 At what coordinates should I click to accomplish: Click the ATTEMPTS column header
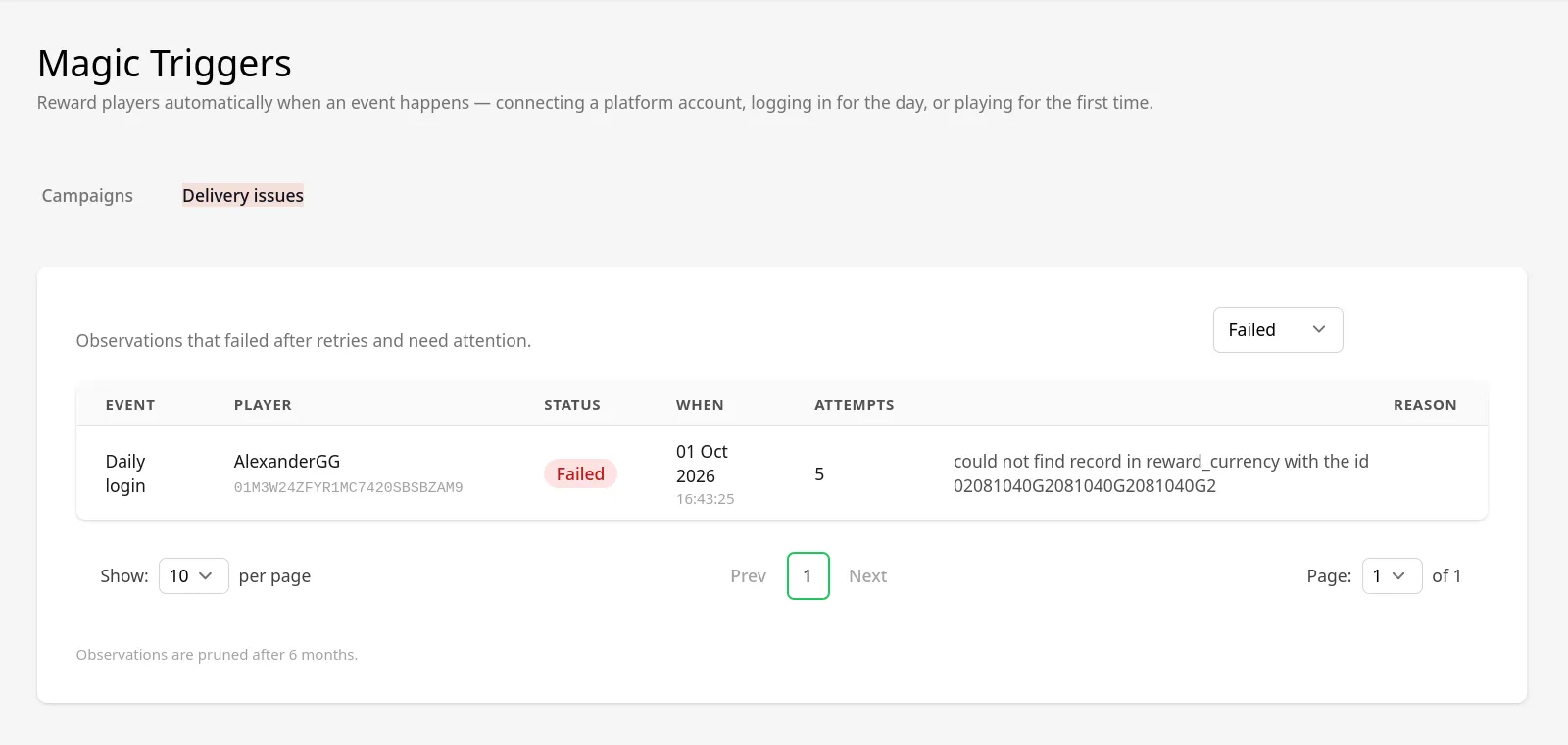coord(855,405)
